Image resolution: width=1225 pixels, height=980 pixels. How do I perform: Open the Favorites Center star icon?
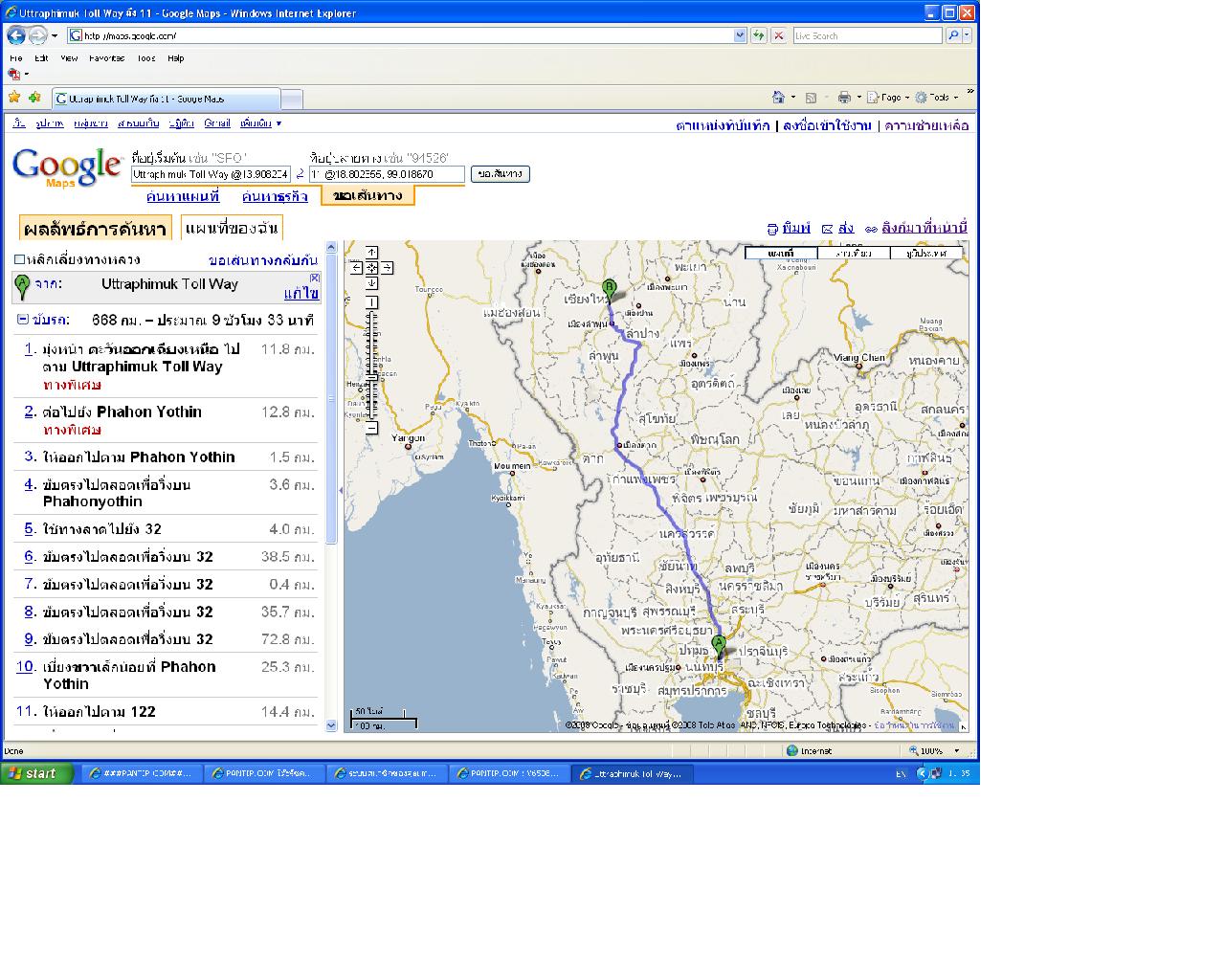[14, 98]
